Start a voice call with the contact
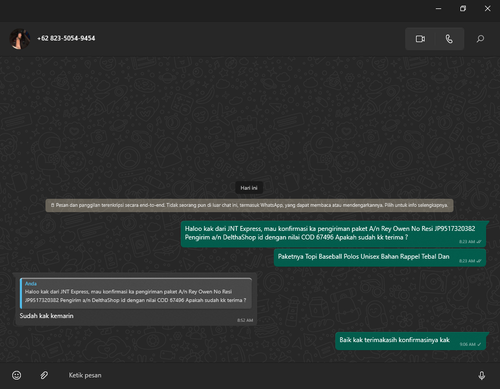Screen dimensions: 500x389 pos(449,39)
